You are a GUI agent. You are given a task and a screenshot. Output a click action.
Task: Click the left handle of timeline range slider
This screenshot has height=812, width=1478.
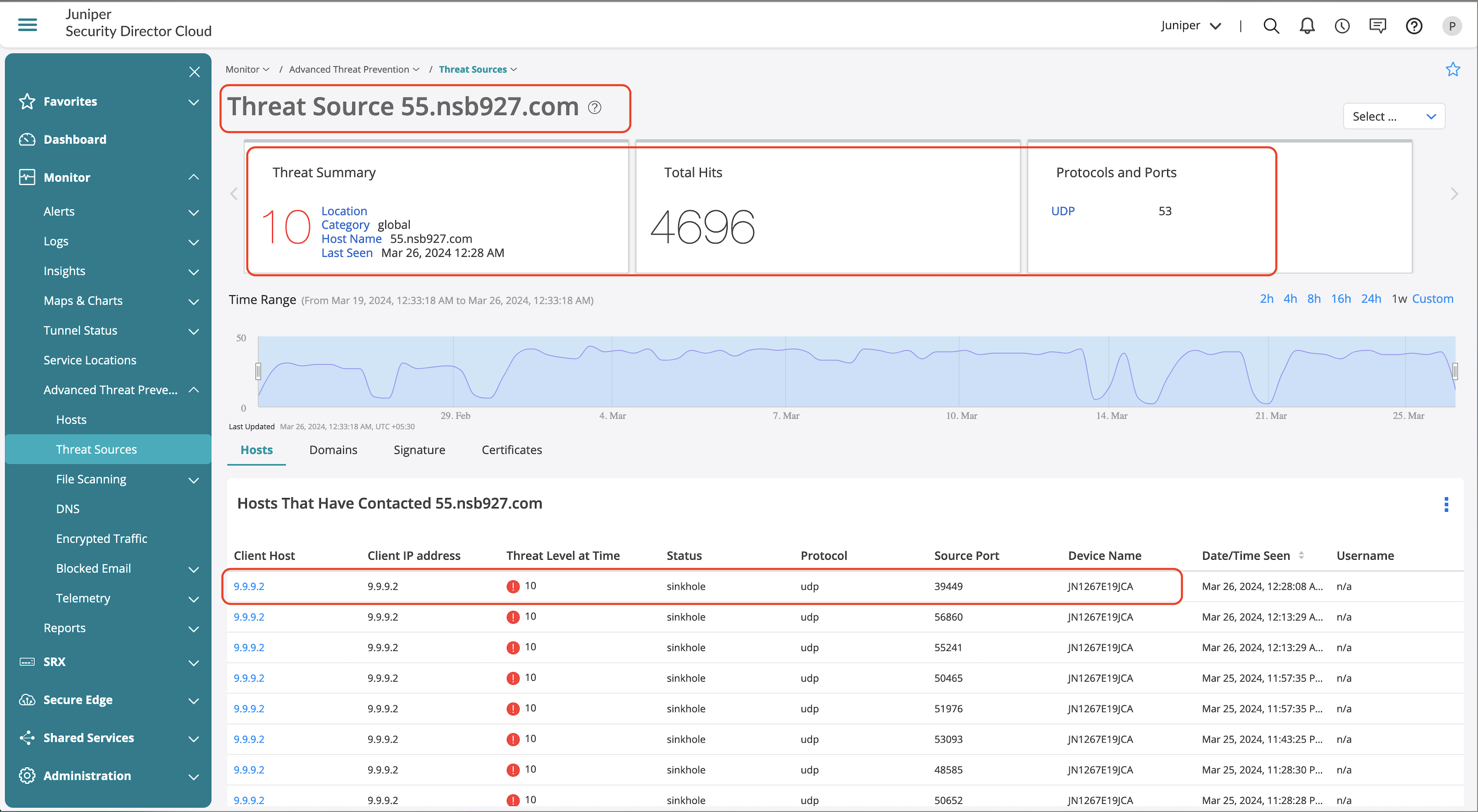(x=258, y=371)
